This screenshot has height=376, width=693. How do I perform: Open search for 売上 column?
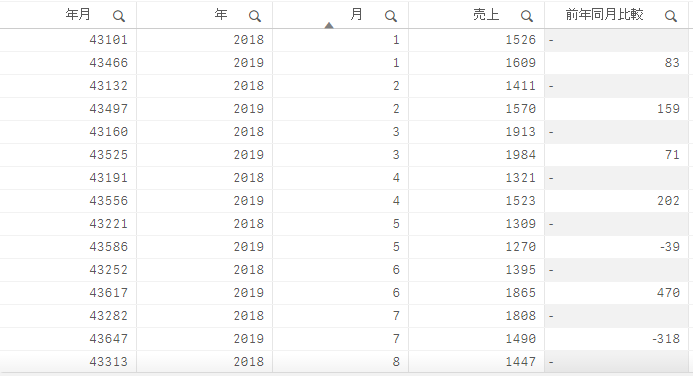click(x=527, y=16)
